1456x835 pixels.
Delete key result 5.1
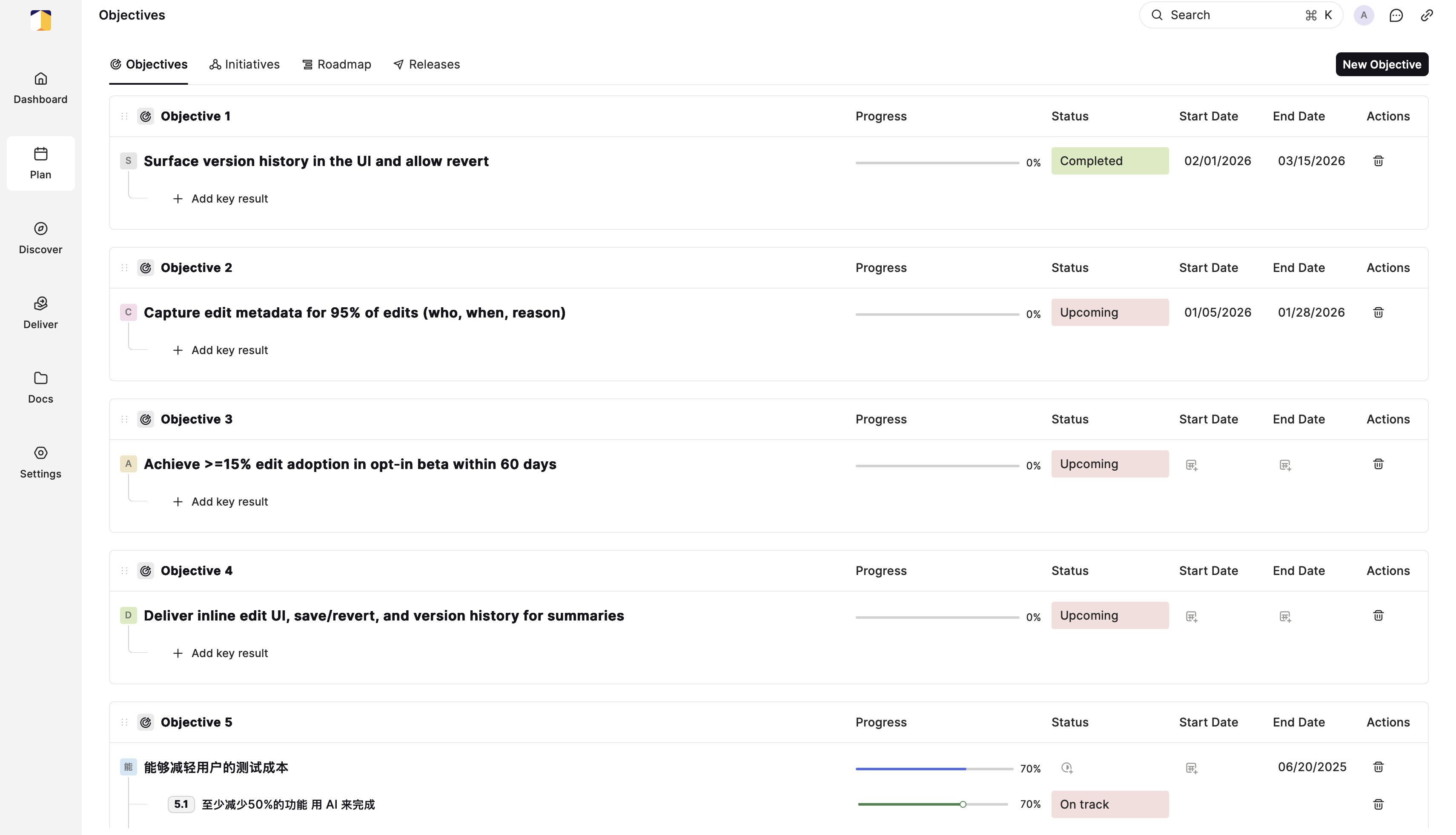point(1378,804)
